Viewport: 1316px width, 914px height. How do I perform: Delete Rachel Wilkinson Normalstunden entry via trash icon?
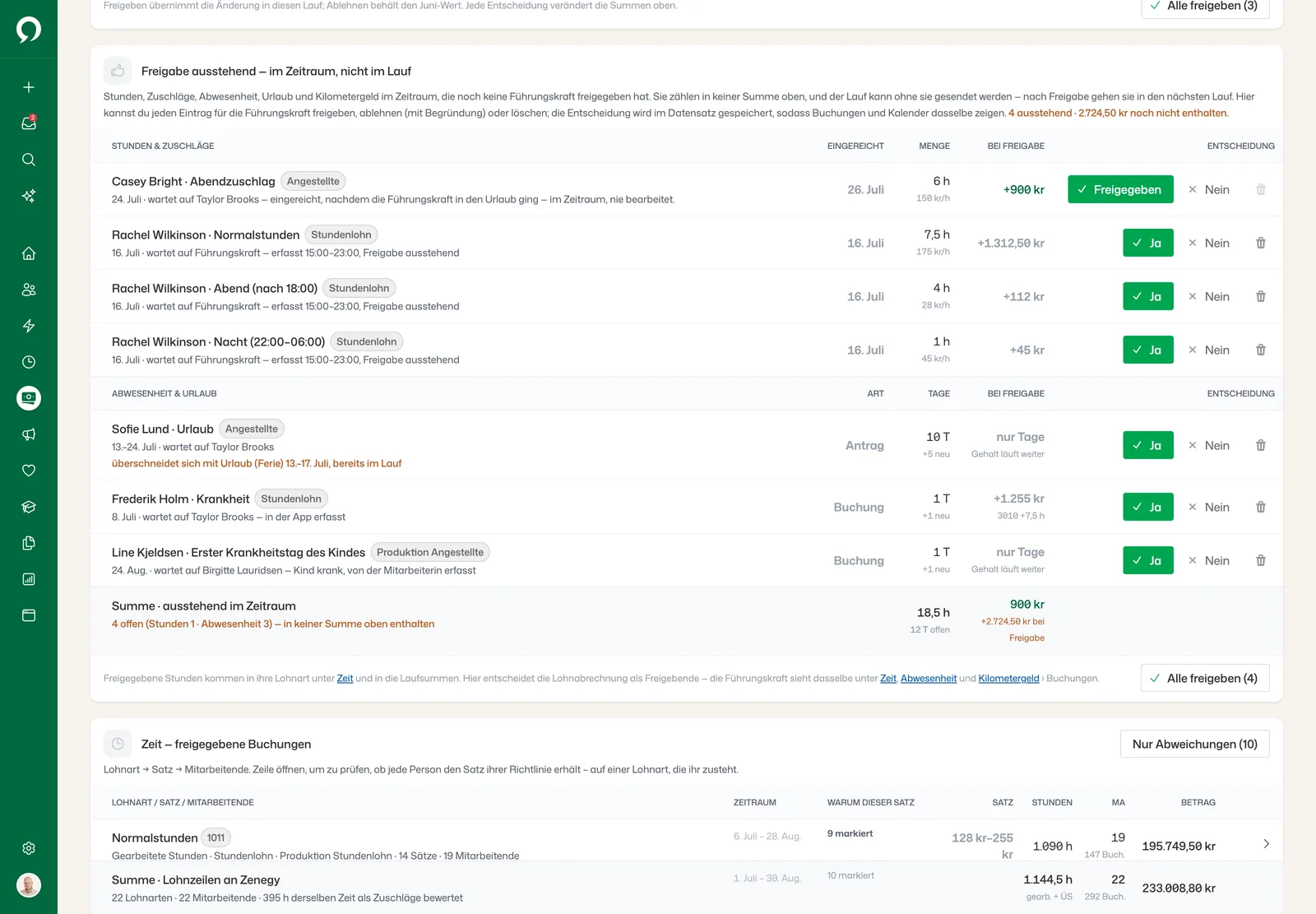1261,243
